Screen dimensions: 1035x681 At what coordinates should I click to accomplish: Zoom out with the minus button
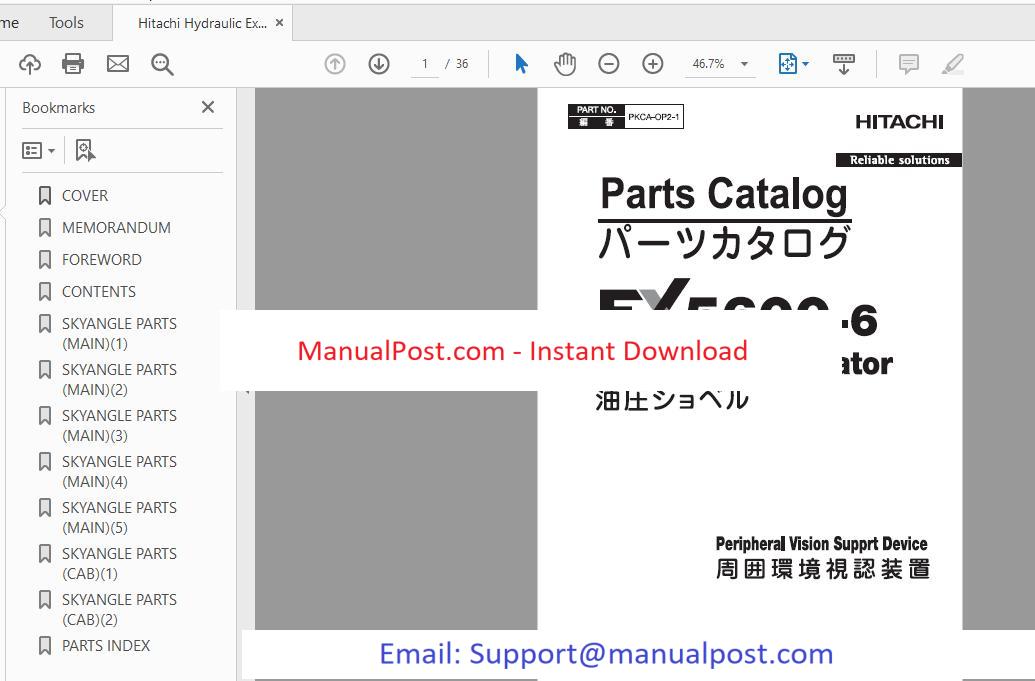[x=609, y=64]
